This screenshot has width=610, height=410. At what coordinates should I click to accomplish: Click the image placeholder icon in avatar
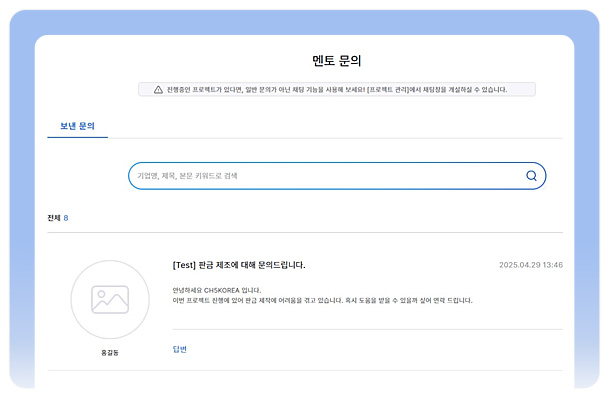click(110, 298)
